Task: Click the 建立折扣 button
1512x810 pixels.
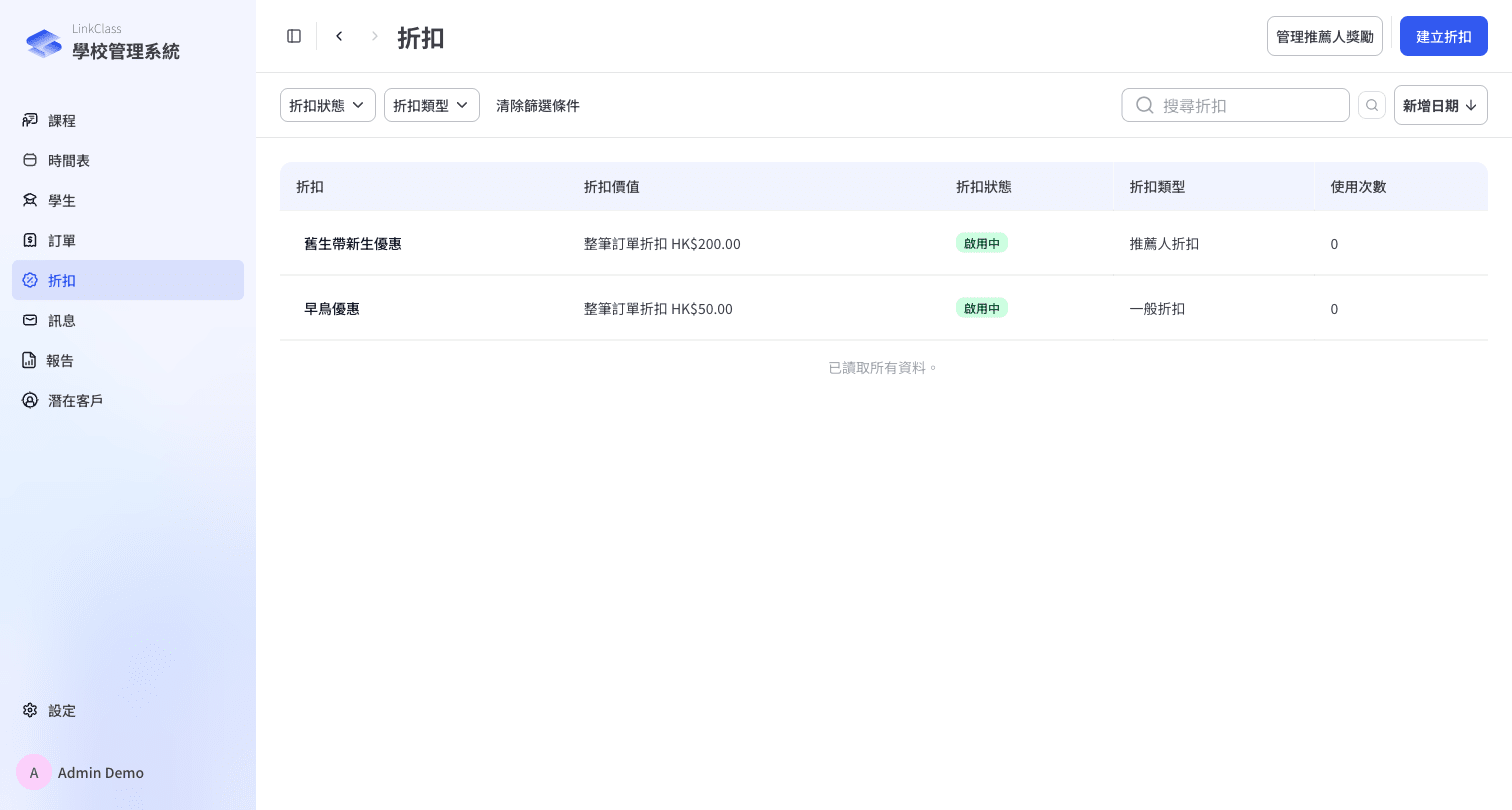Action: [1444, 36]
